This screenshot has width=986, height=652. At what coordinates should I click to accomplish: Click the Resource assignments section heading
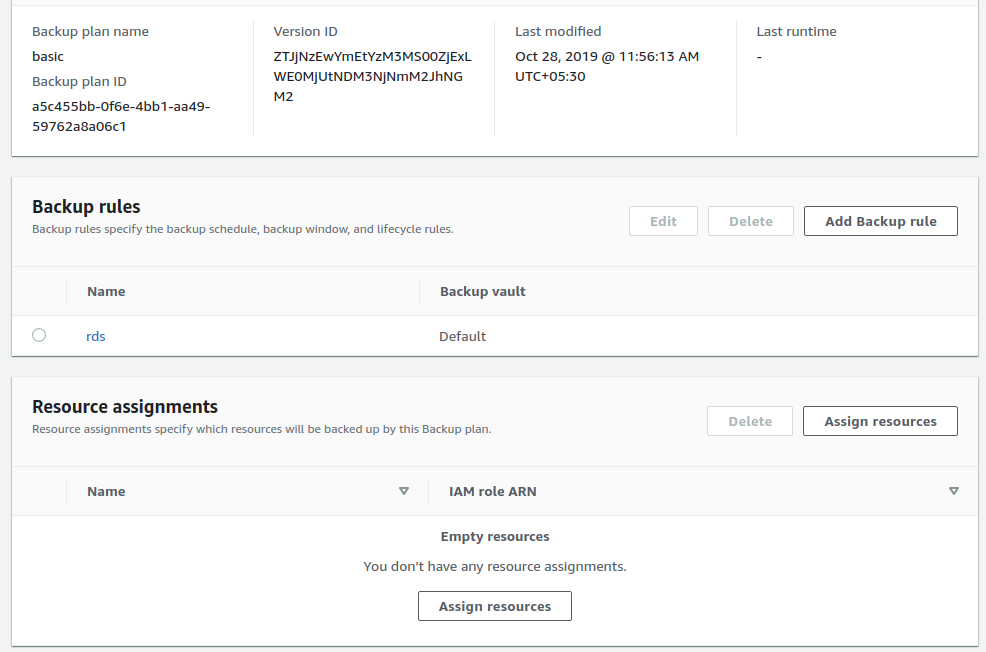(125, 407)
